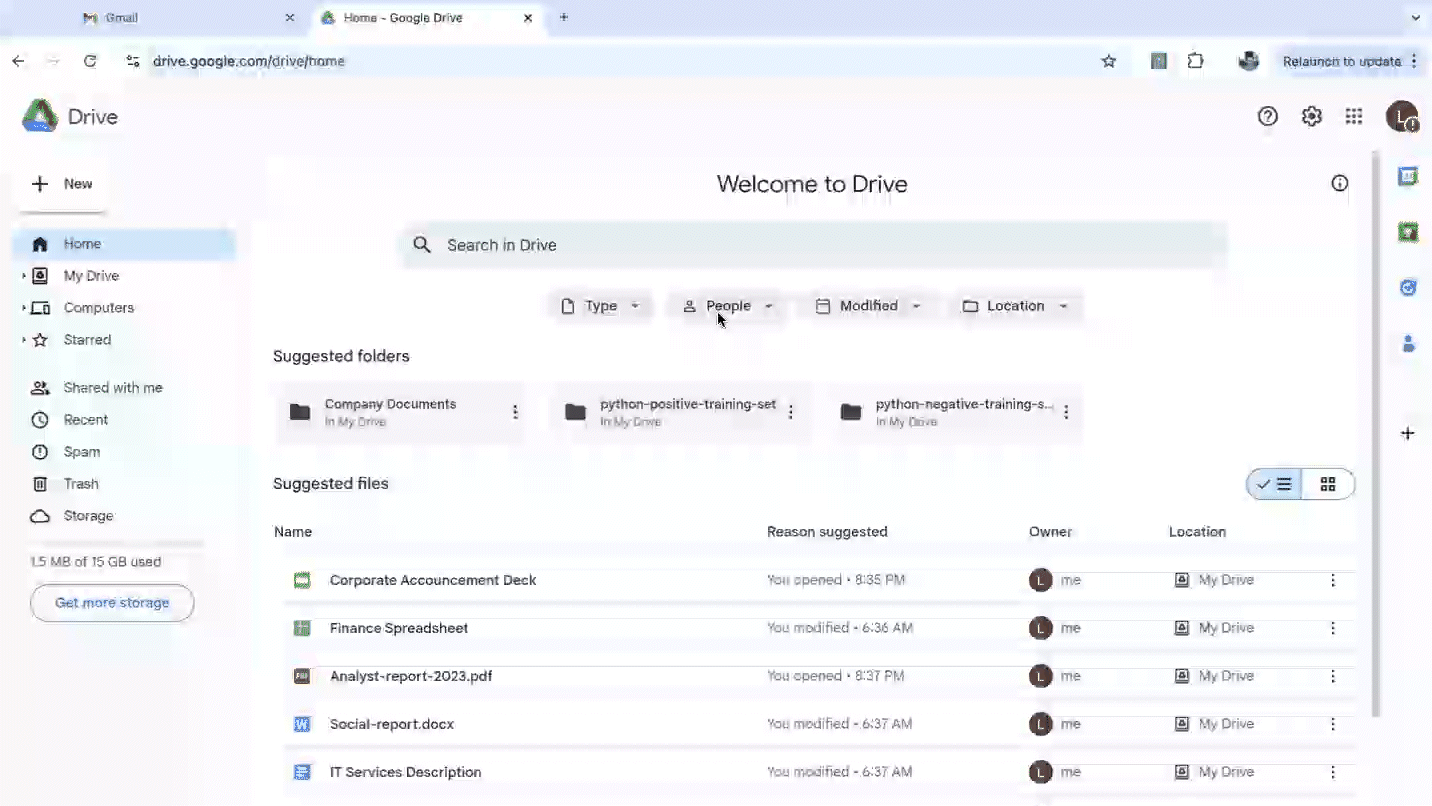Show details info panel icon
Screen dimensions: 1432x806
(x=1339, y=183)
